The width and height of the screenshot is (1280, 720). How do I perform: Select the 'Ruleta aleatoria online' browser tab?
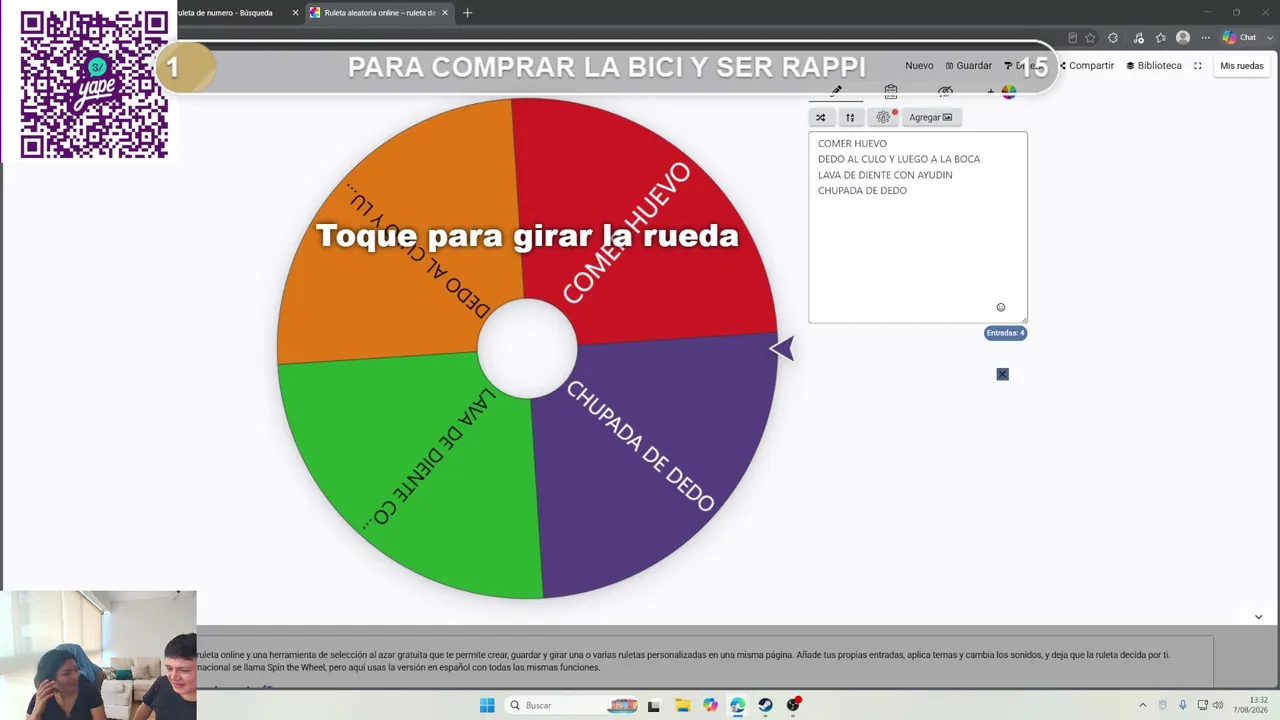(378, 13)
